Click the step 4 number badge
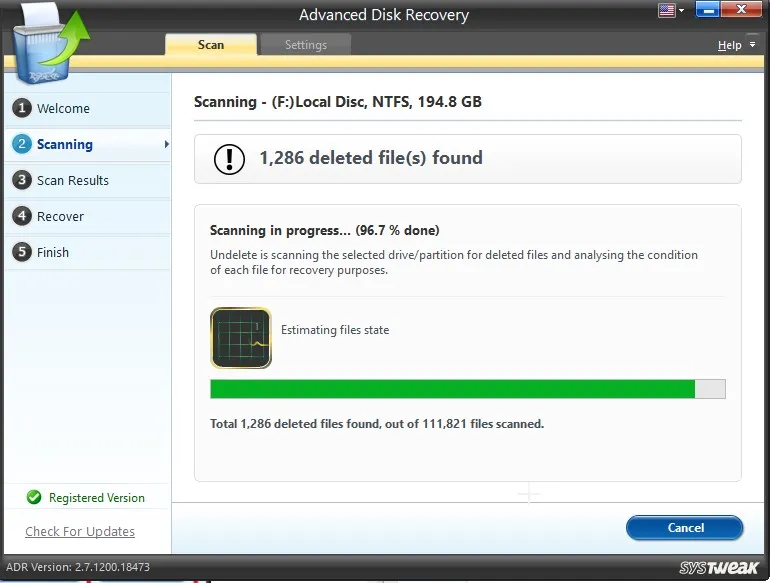770x583 pixels. pos(22,216)
